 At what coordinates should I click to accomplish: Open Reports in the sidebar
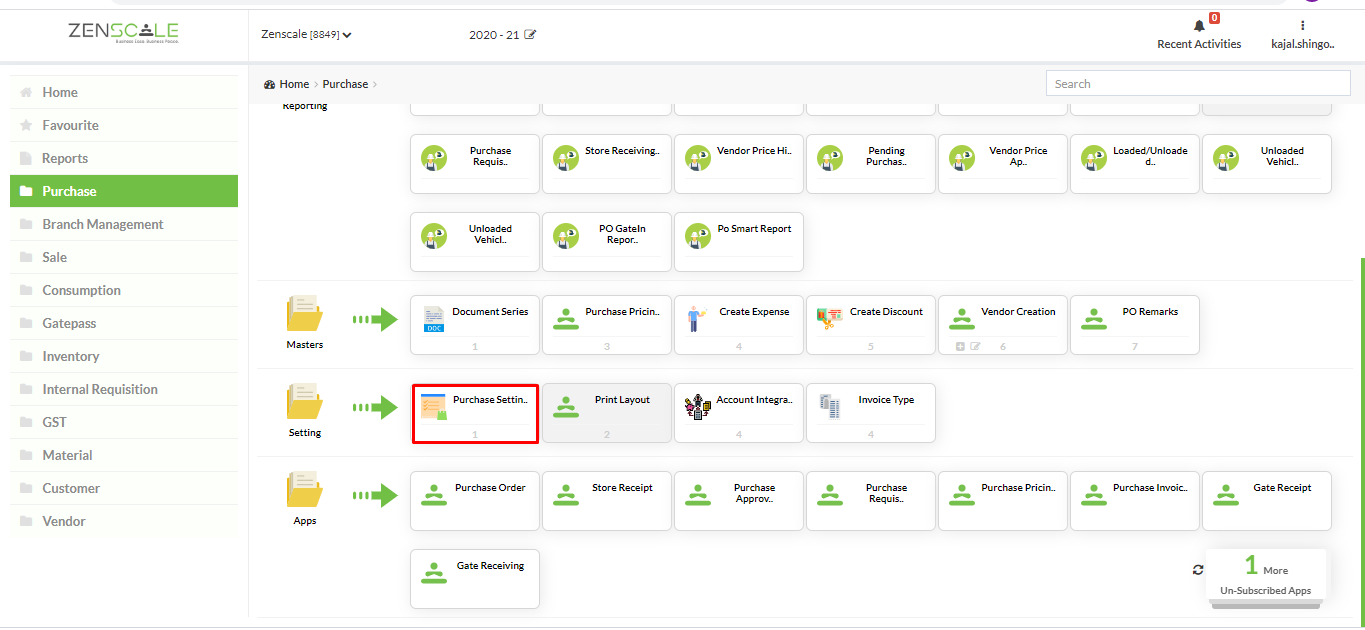pyautogui.click(x=124, y=158)
